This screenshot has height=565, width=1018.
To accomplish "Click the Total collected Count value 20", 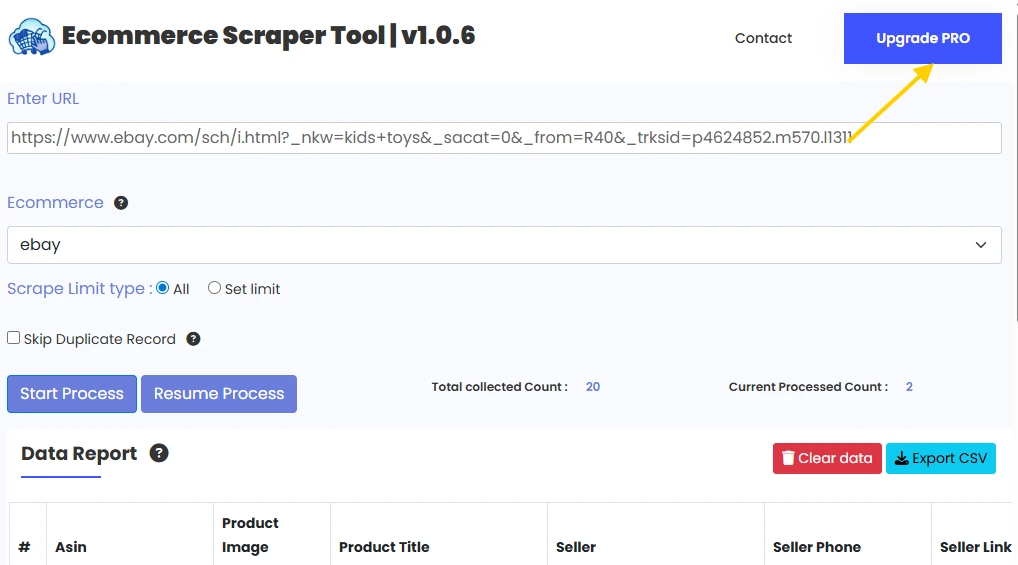I will click(x=593, y=387).
